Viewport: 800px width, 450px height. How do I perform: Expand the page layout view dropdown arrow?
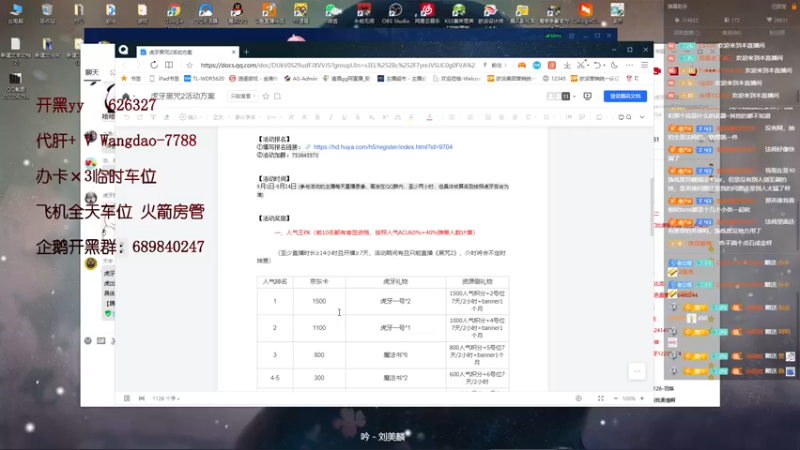pos(574,96)
